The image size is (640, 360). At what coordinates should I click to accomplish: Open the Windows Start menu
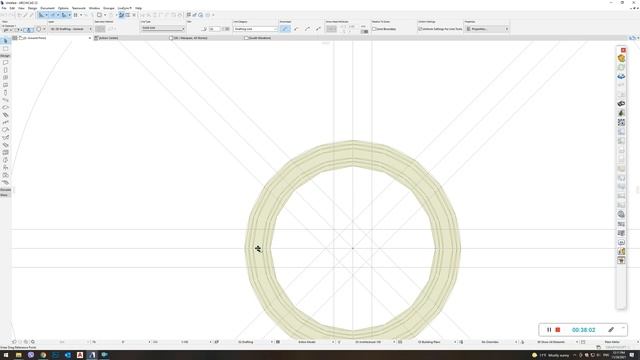(x=6, y=356)
